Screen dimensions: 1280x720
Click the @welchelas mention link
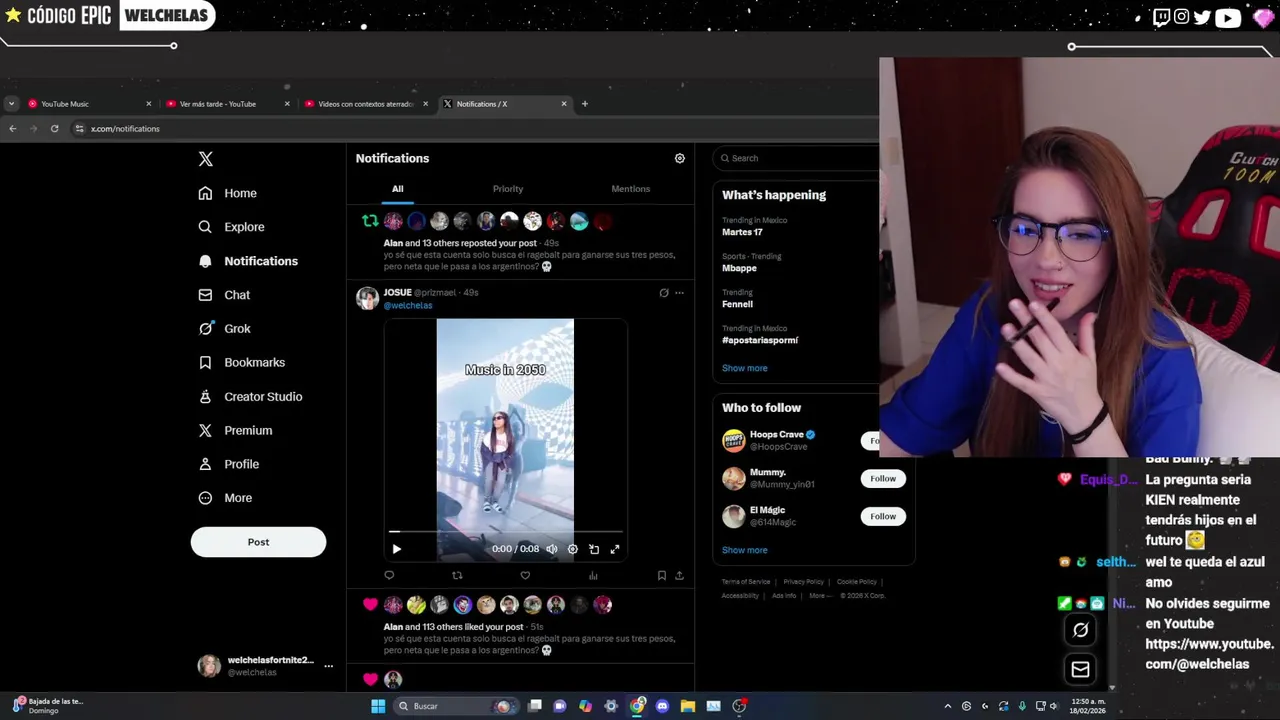tap(408, 305)
